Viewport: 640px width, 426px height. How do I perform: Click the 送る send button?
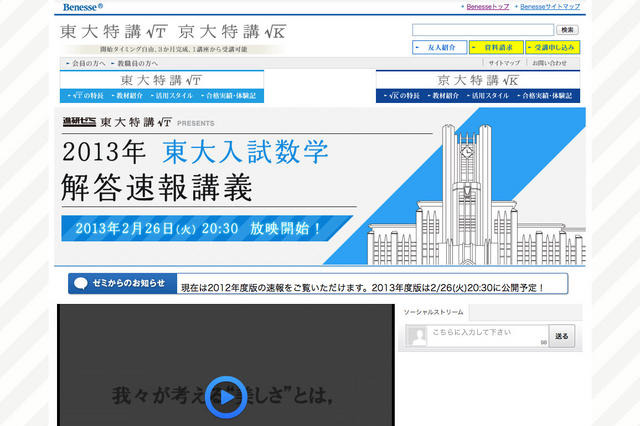pos(562,336)
